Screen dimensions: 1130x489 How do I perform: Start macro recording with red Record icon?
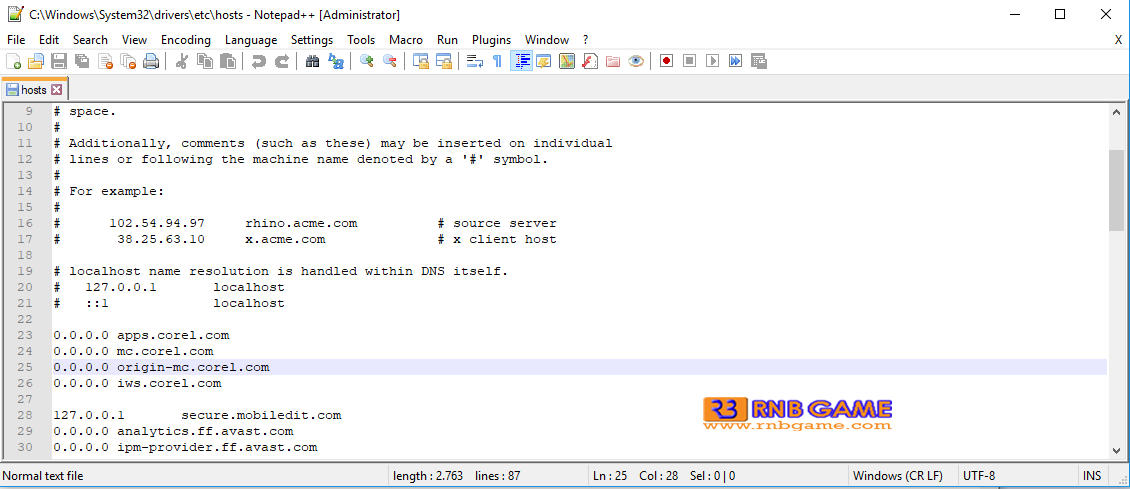(666, 61)
